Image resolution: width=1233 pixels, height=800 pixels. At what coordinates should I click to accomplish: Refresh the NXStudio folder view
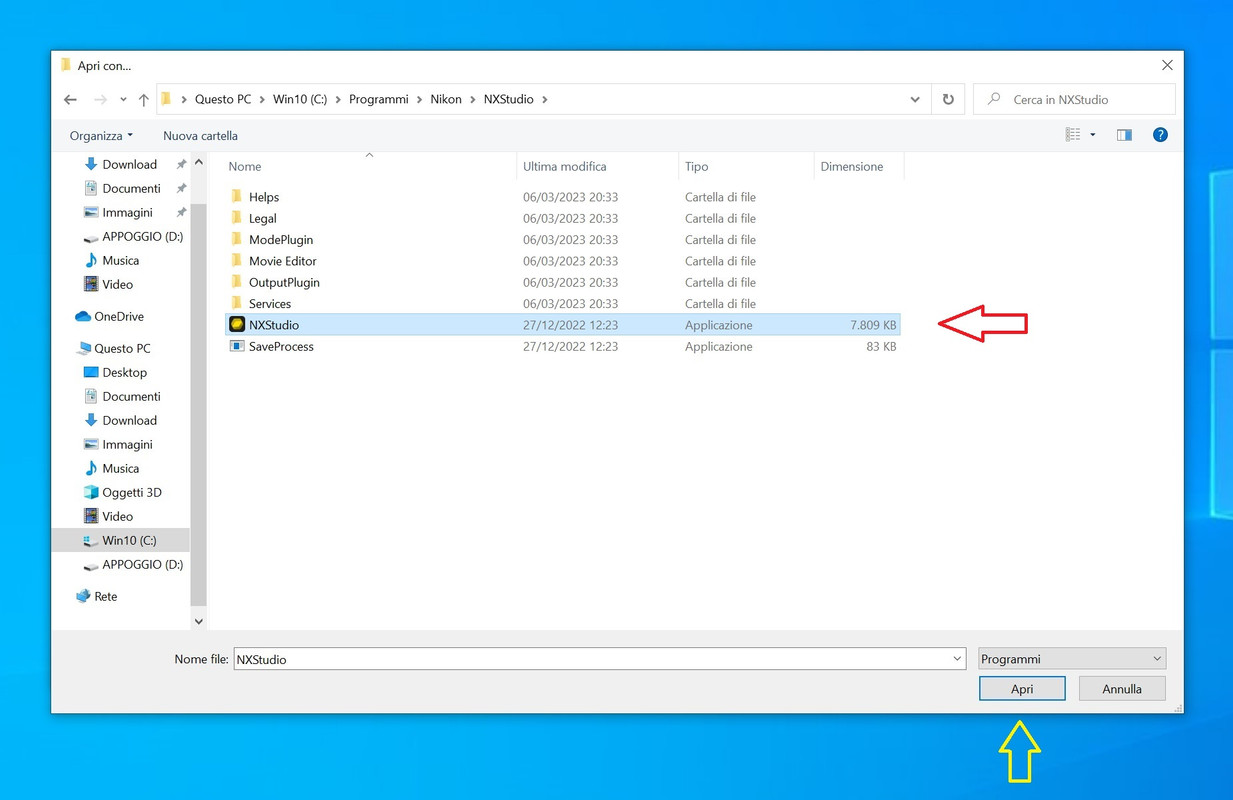948,100
